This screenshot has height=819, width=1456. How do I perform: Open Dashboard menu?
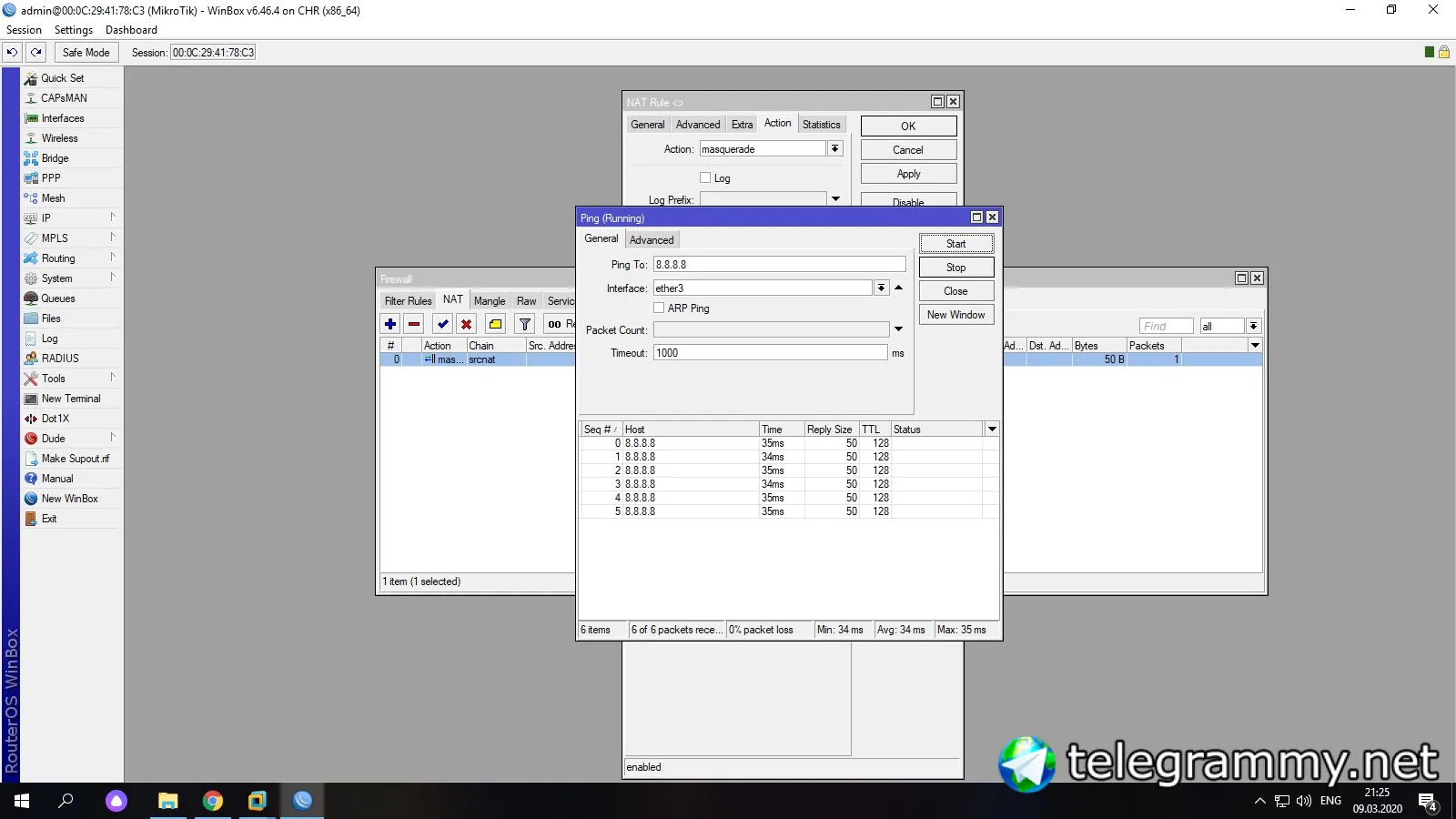131,30
